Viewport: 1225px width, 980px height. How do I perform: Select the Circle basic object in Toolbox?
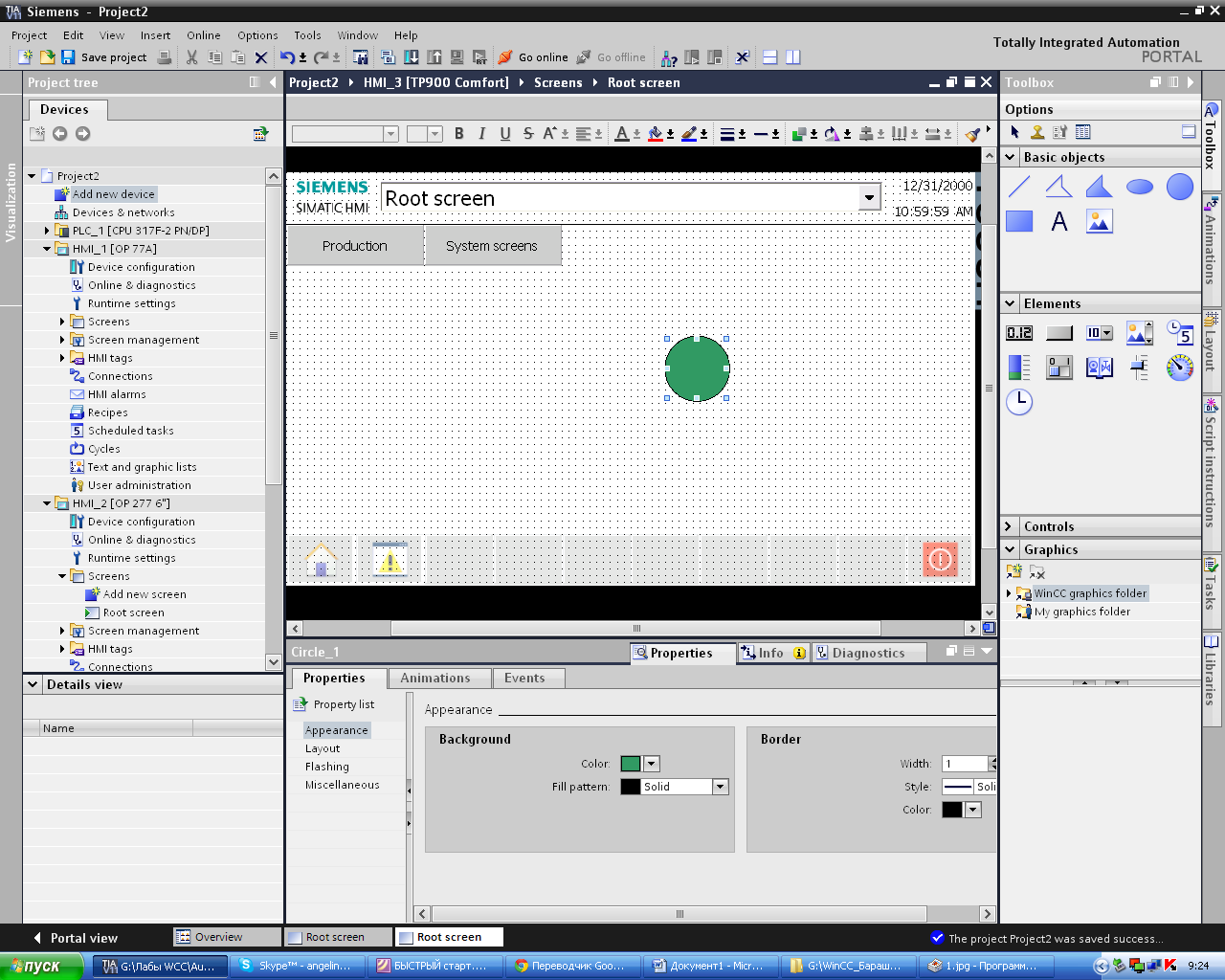[x=1180, y=187]
